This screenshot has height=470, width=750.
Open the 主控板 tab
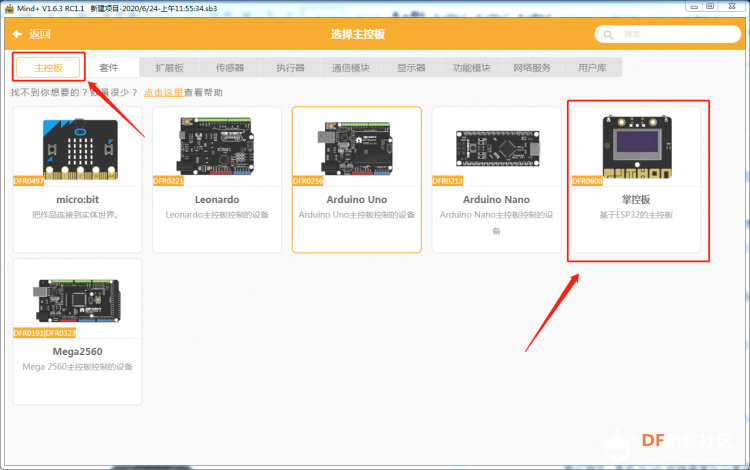[48, 67]
